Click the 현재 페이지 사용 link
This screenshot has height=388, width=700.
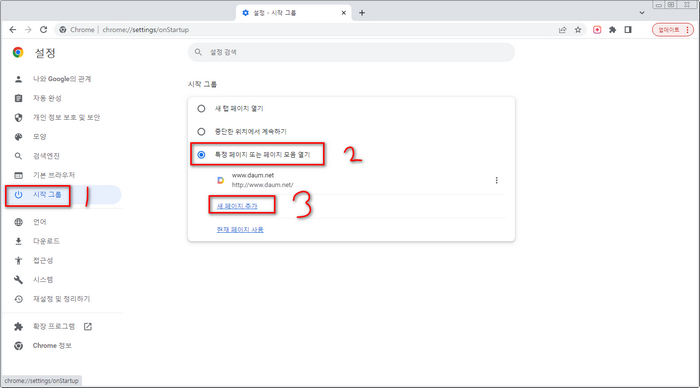(240, 229)
